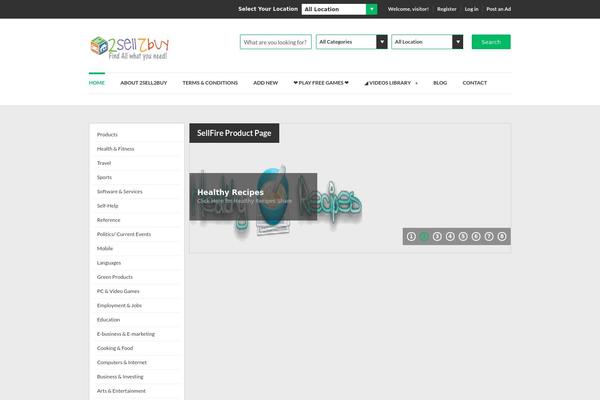The image size is (600, 400).
Task: Open Business & Investing category
Action: (120, 377)
